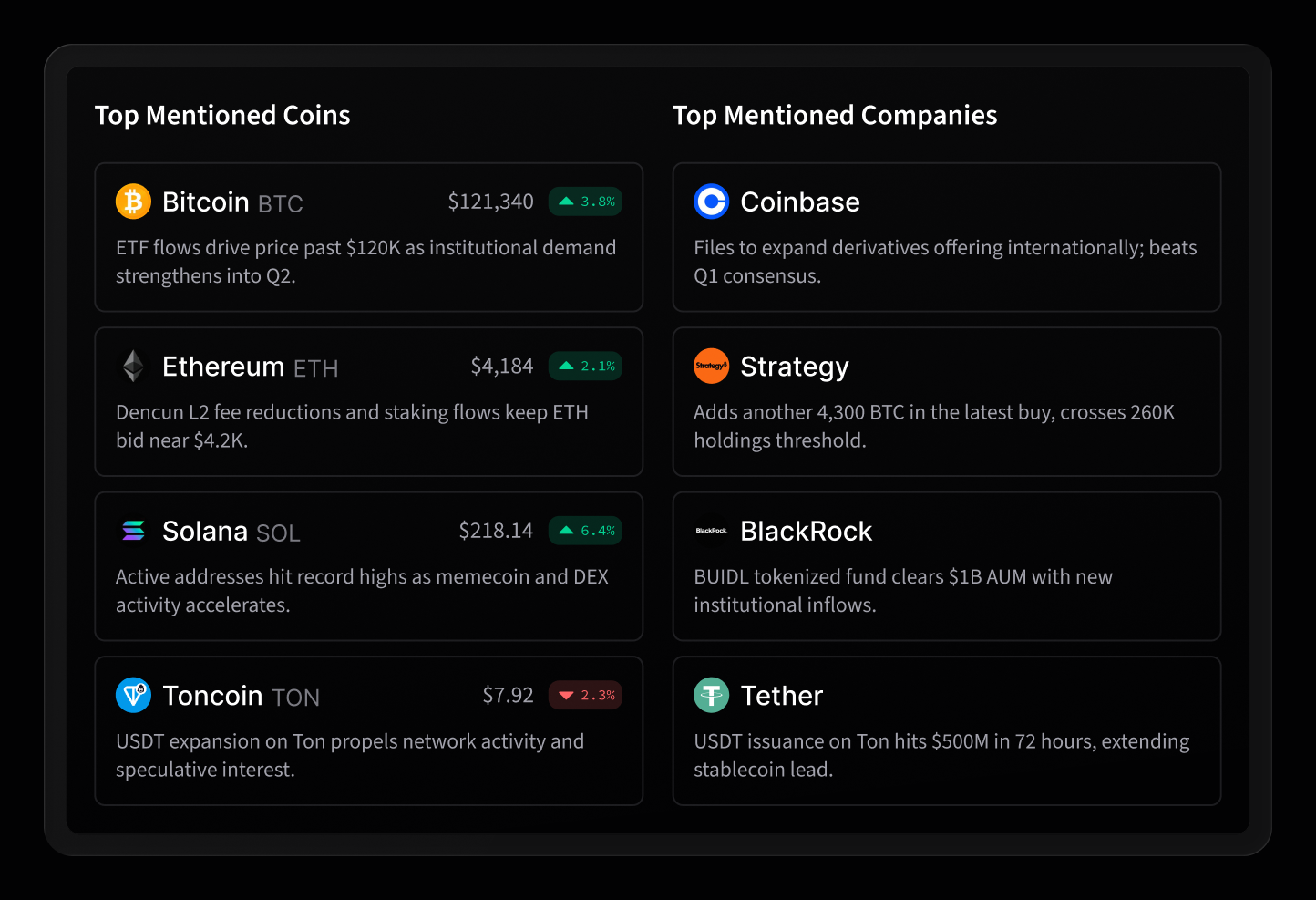Click Toncoin's red 2.3% change badge

coord(585,695)
